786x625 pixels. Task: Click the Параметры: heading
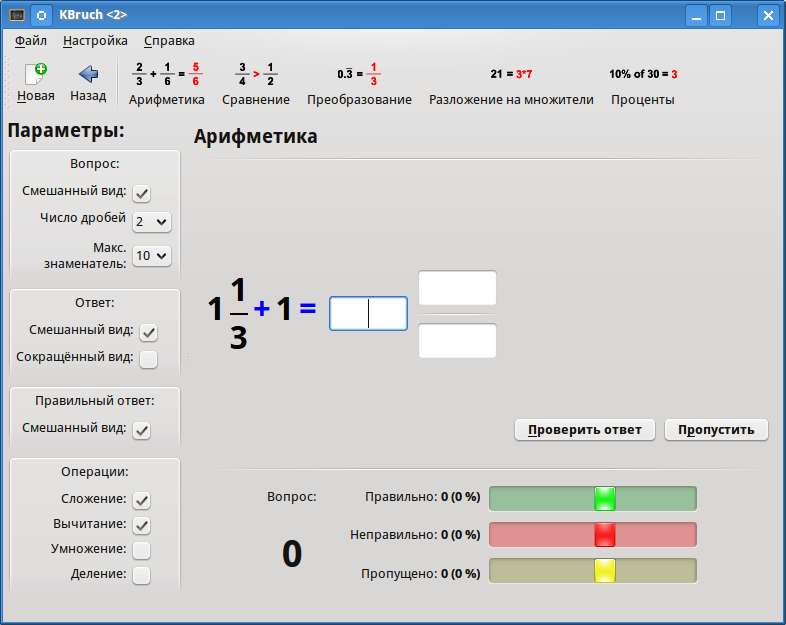click(66, 131)
